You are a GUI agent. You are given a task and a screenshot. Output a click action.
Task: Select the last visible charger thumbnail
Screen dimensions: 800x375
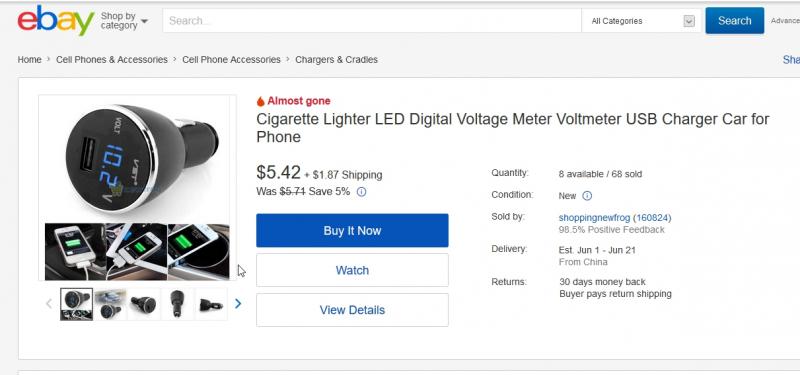(211, 304)
